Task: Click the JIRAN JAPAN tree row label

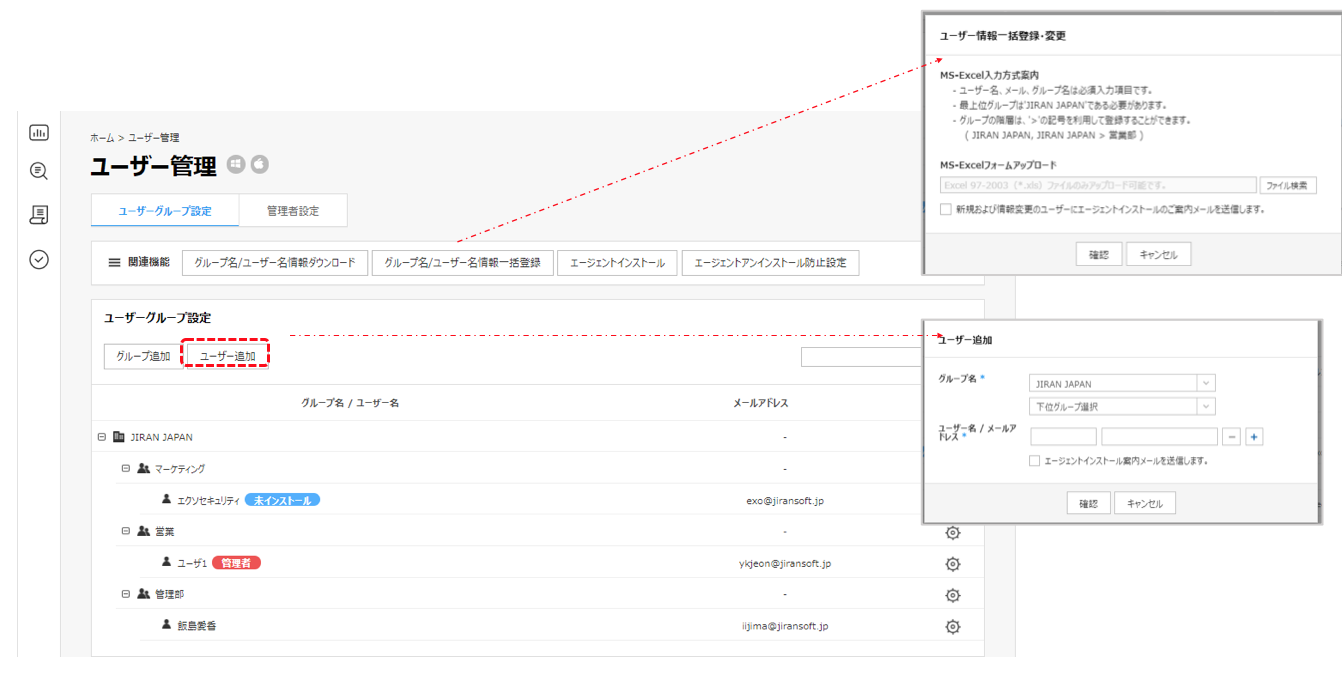Action: click(x=162, y=437)
